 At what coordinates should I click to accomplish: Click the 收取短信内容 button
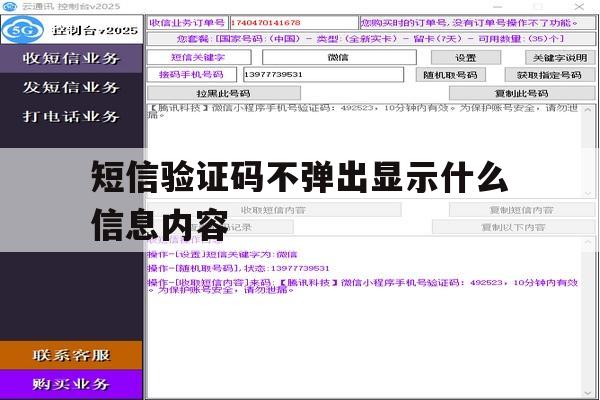click(x=273, y=210)
